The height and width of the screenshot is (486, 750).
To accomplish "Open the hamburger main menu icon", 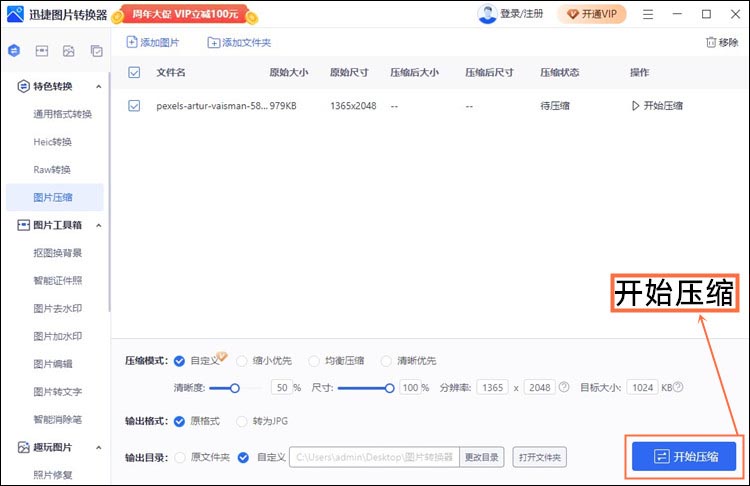I will click(x=648, y=14).
